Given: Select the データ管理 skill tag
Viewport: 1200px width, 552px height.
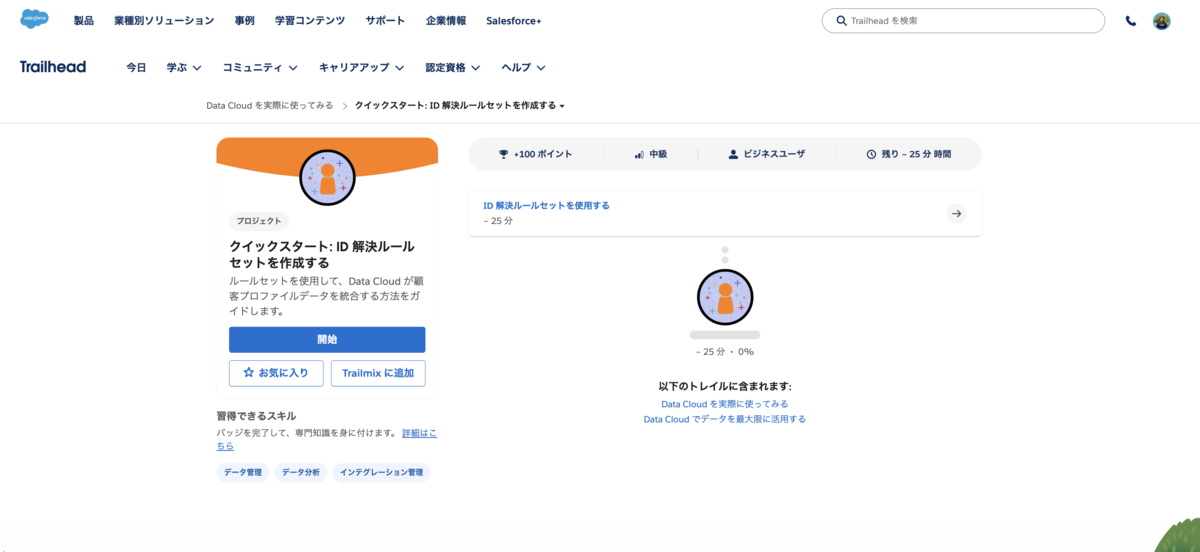Looking at the screenshot, I should coord(243,472).
